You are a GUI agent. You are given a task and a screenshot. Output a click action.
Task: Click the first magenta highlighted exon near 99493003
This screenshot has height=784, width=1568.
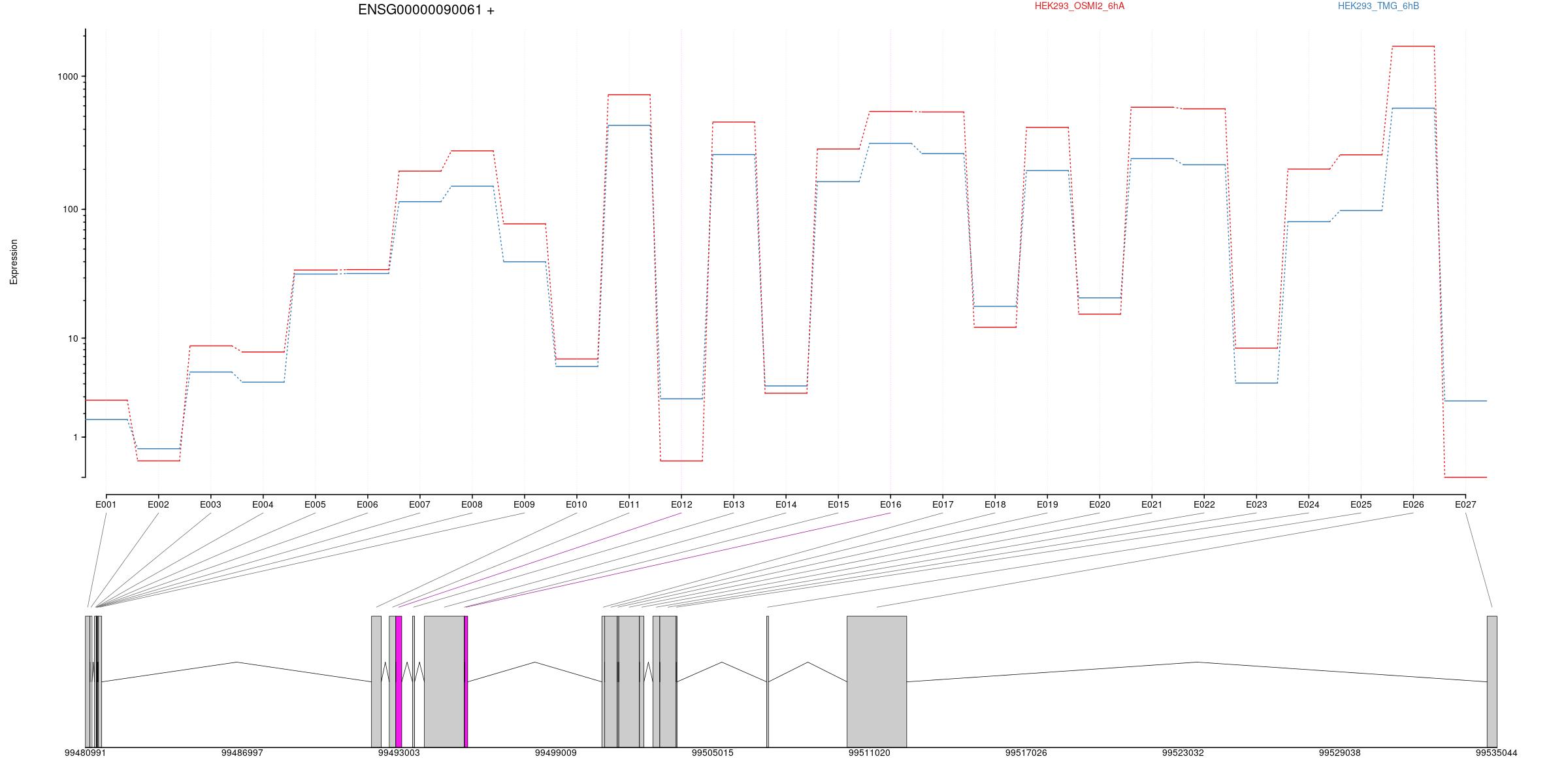[399, 681]
